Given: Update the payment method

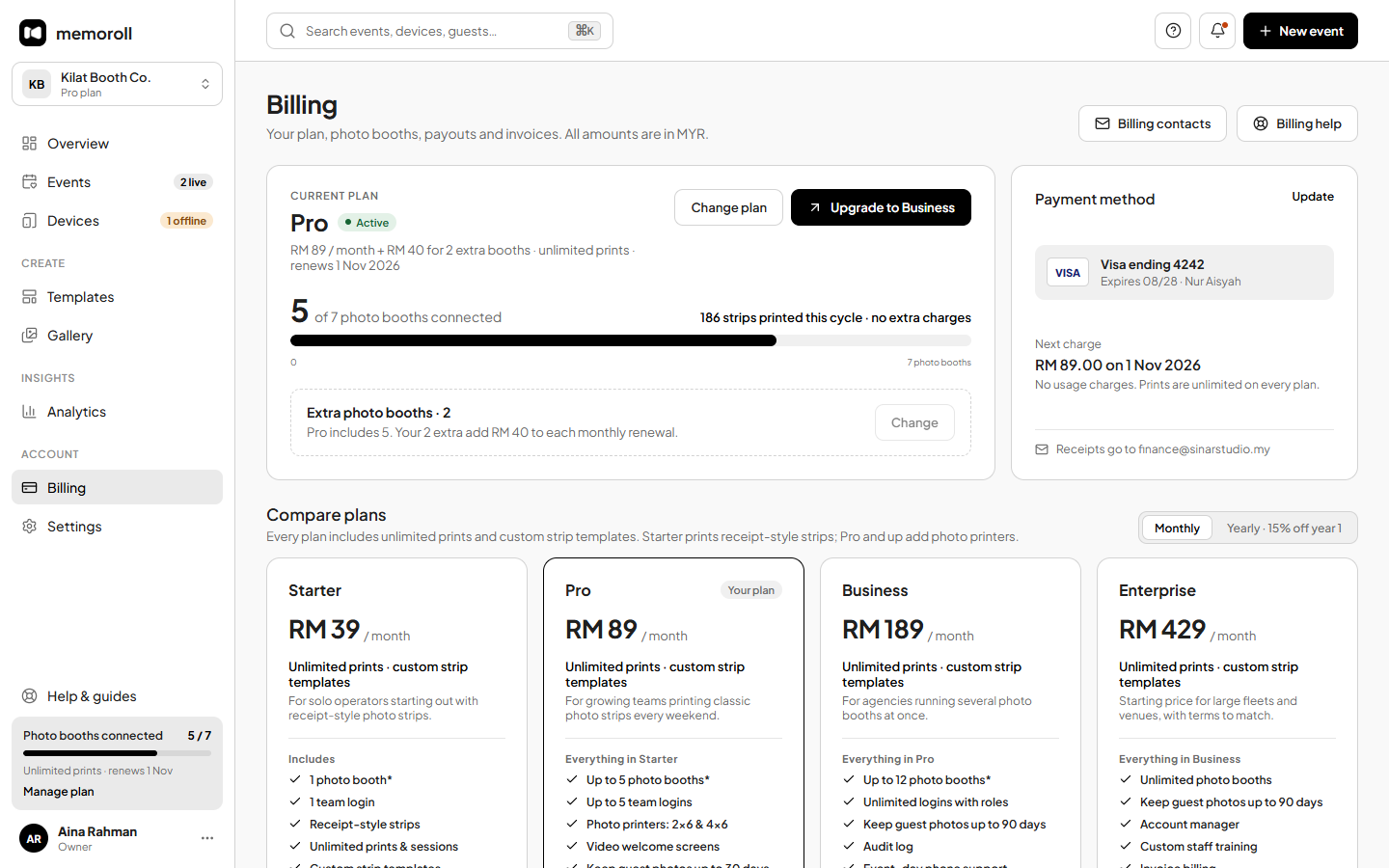Looking at the screenshot, I should pos(1313,197).
